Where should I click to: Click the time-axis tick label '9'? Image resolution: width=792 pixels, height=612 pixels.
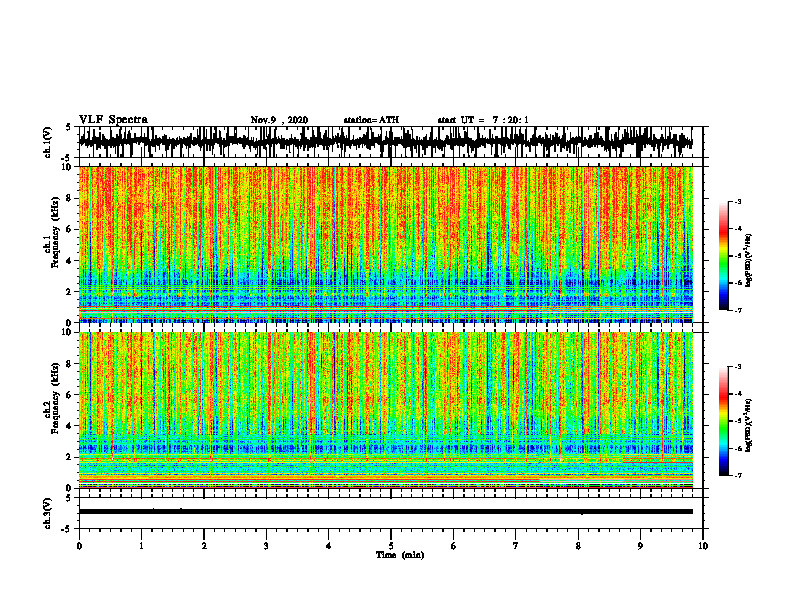[x=640, y=546]
